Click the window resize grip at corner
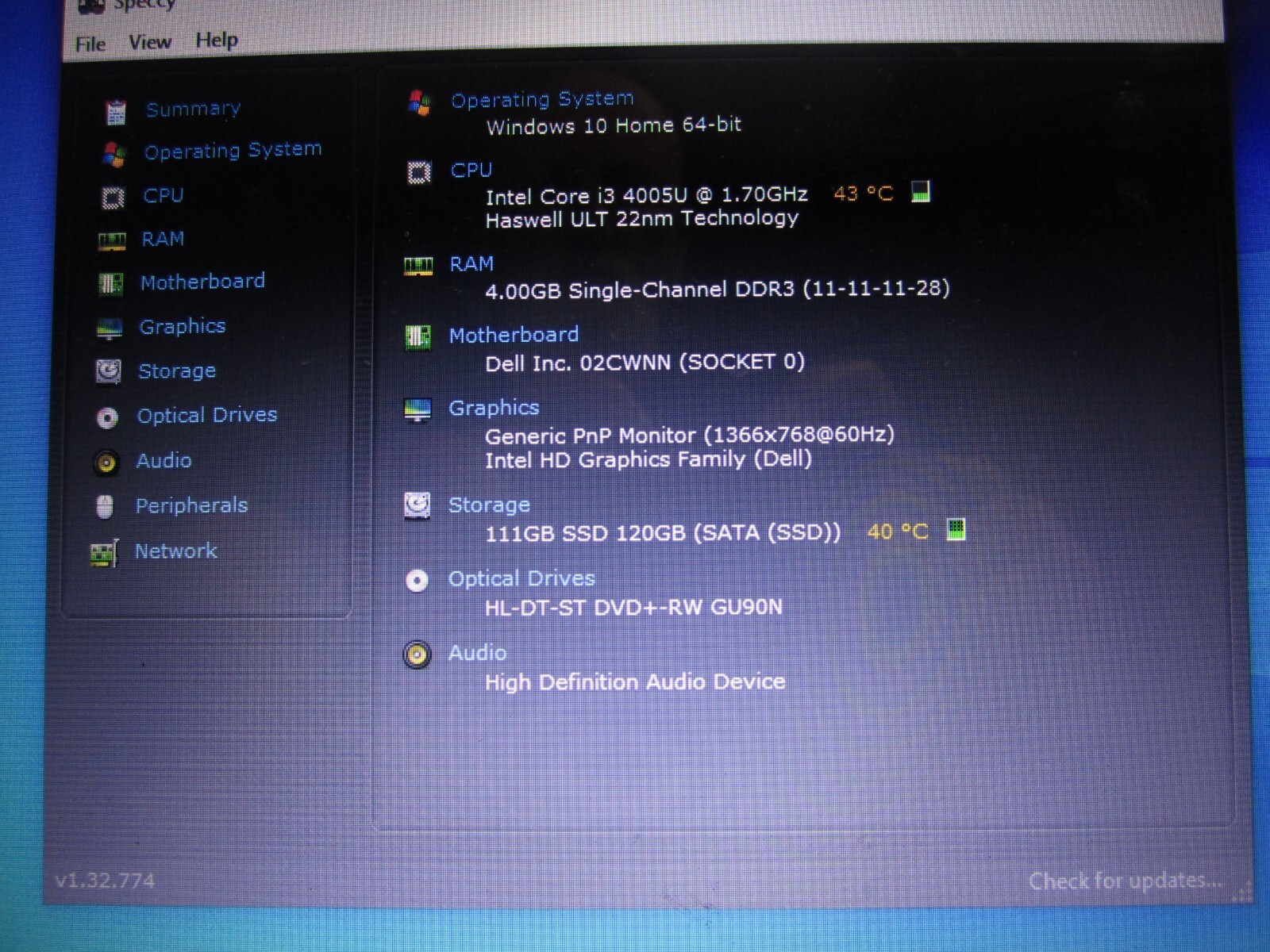The width and height of the screenshot is (1270, 952). [1242, 893]
